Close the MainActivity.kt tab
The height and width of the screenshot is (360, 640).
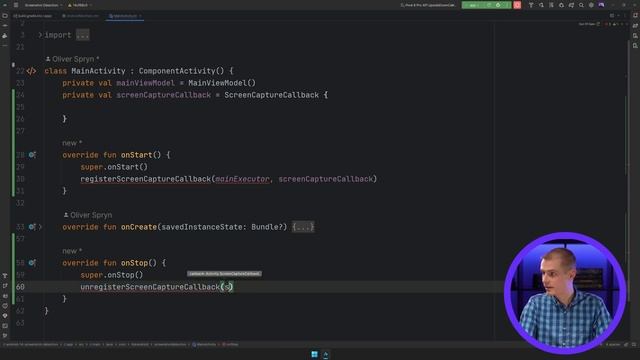pos(140,16)
